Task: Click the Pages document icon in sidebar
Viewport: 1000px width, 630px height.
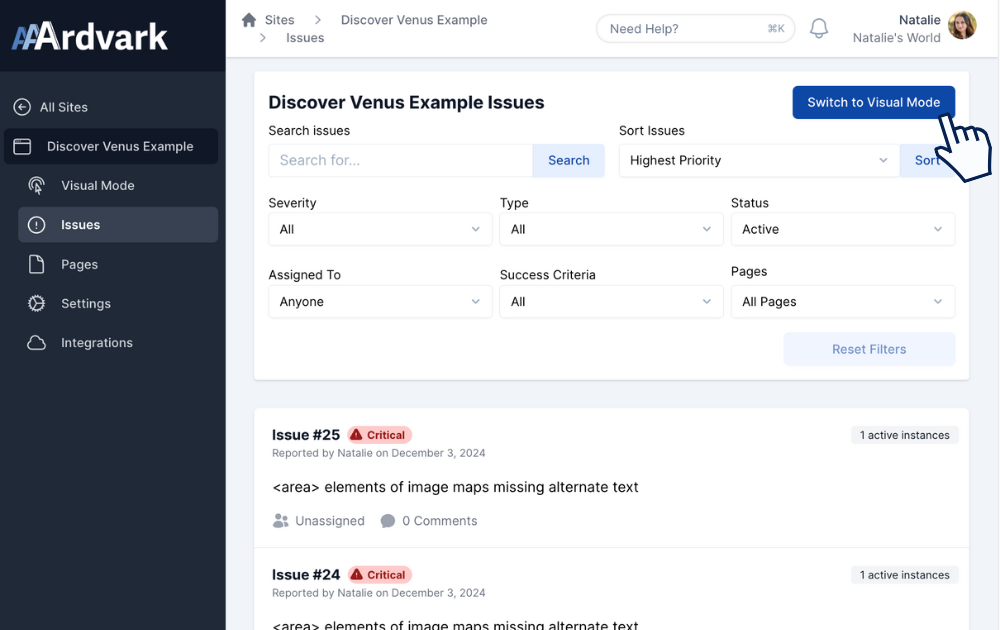Action: click(x=37, y=264)
